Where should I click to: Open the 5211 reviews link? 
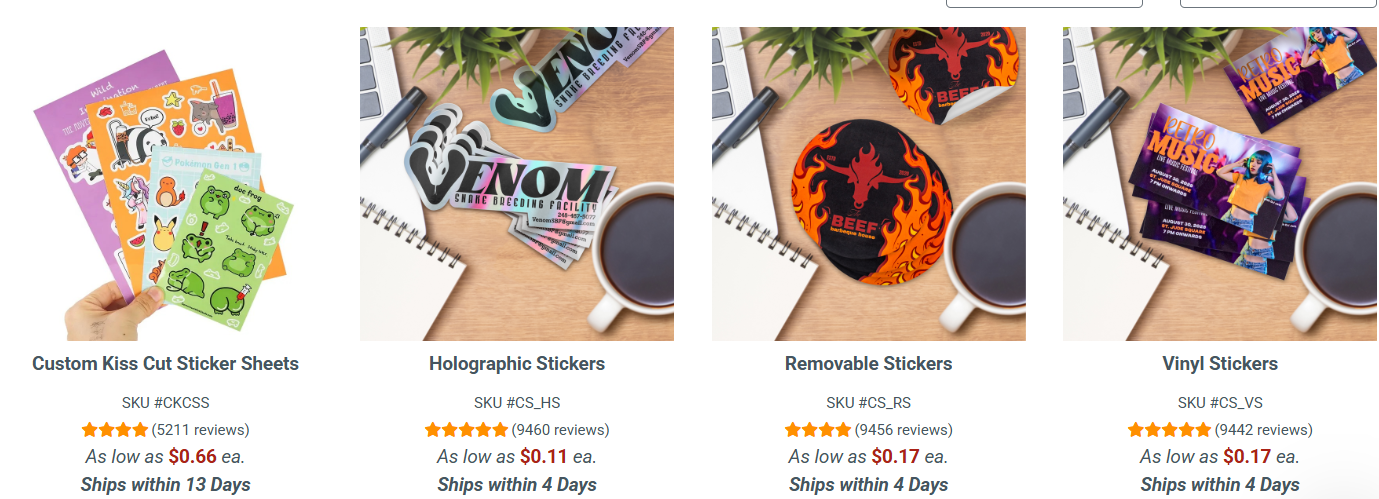(200, 430)
